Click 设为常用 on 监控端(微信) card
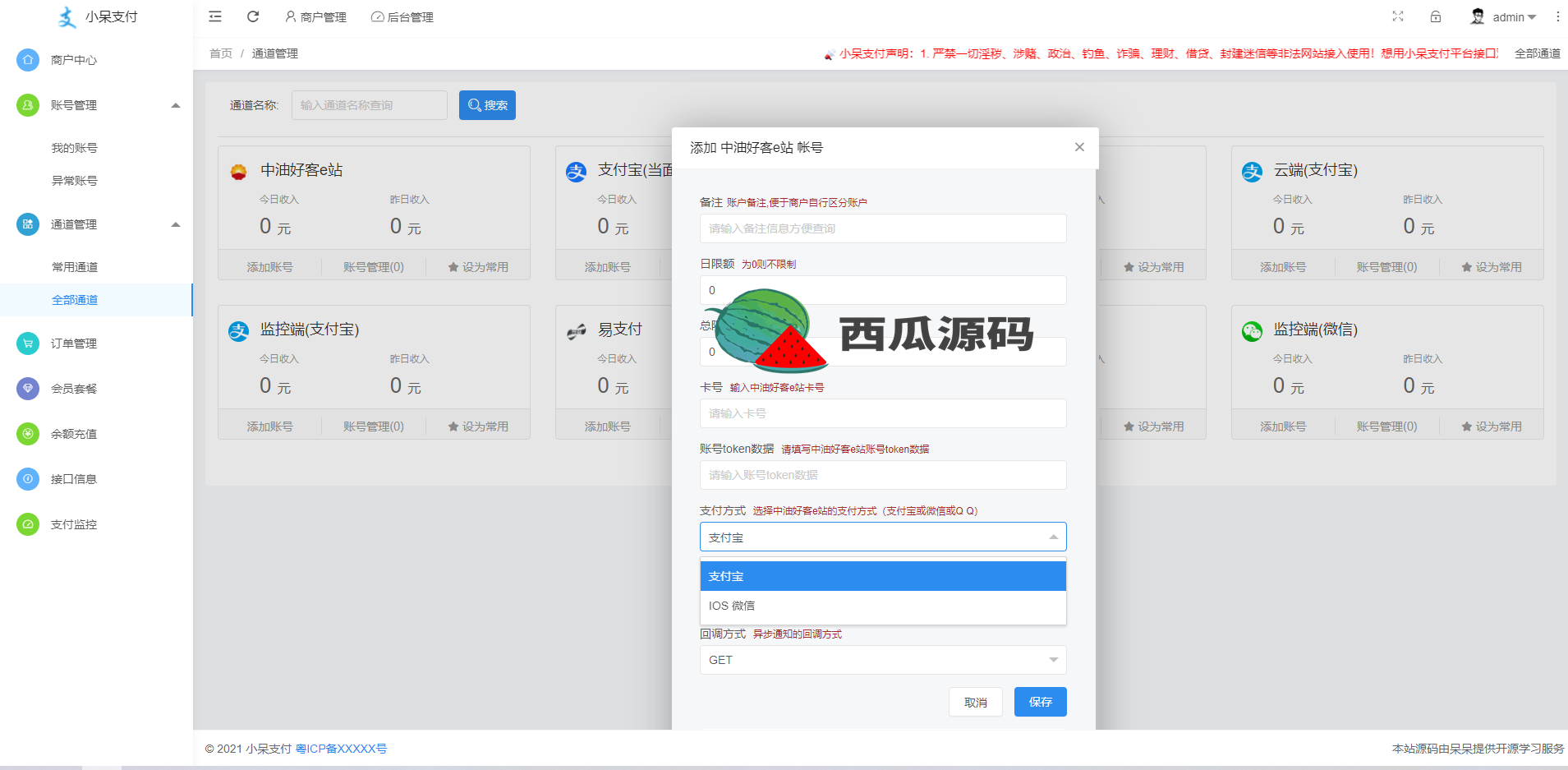The image size is (1568, 770). [1492, 426]
